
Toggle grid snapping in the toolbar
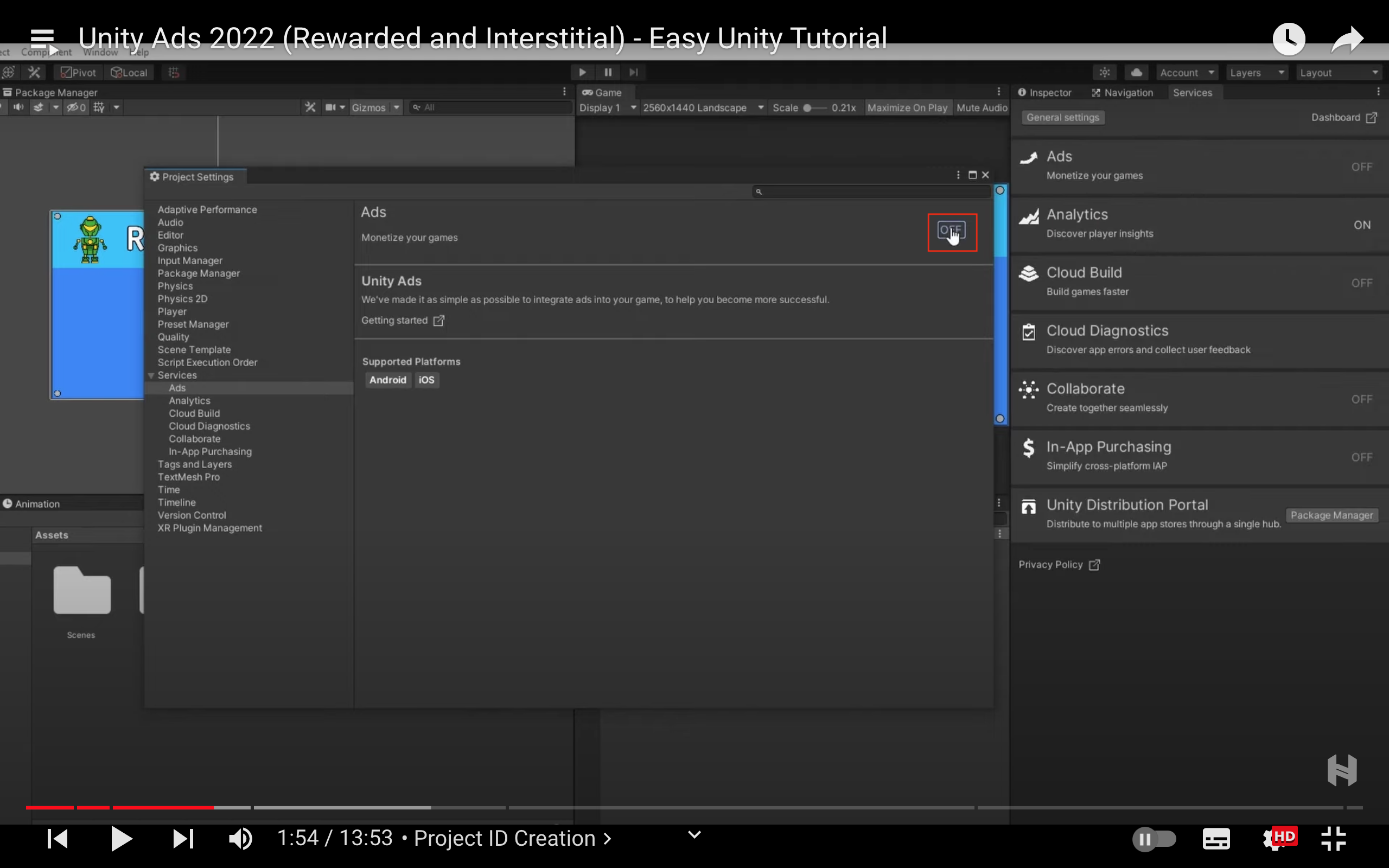(x=173, y=72)
